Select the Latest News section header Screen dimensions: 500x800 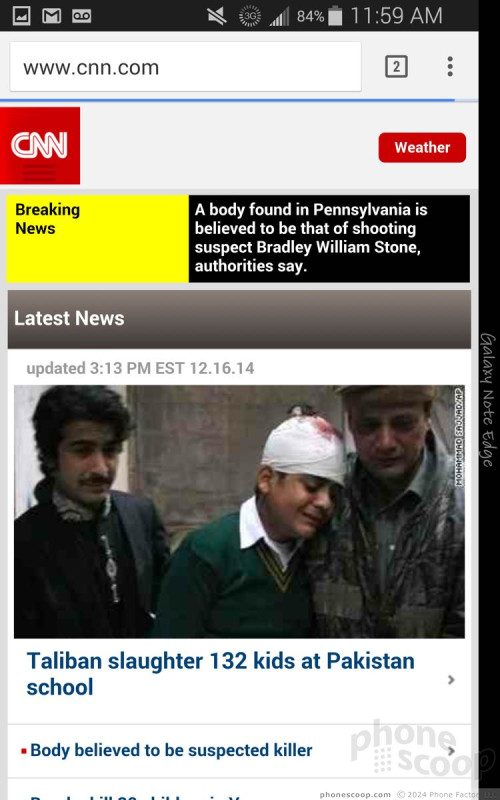tap(239, 319)
